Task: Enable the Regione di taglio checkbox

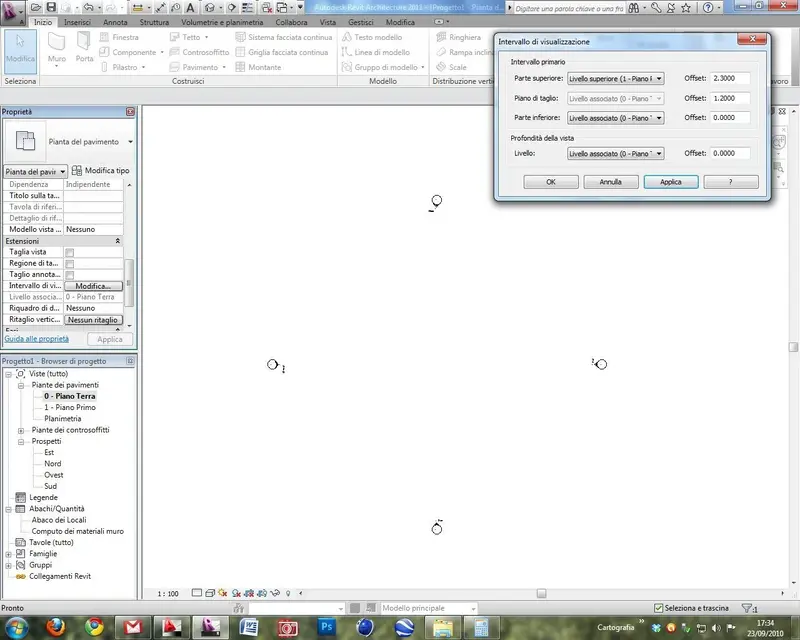Action: pyautogui.click(x=70, y=264)
